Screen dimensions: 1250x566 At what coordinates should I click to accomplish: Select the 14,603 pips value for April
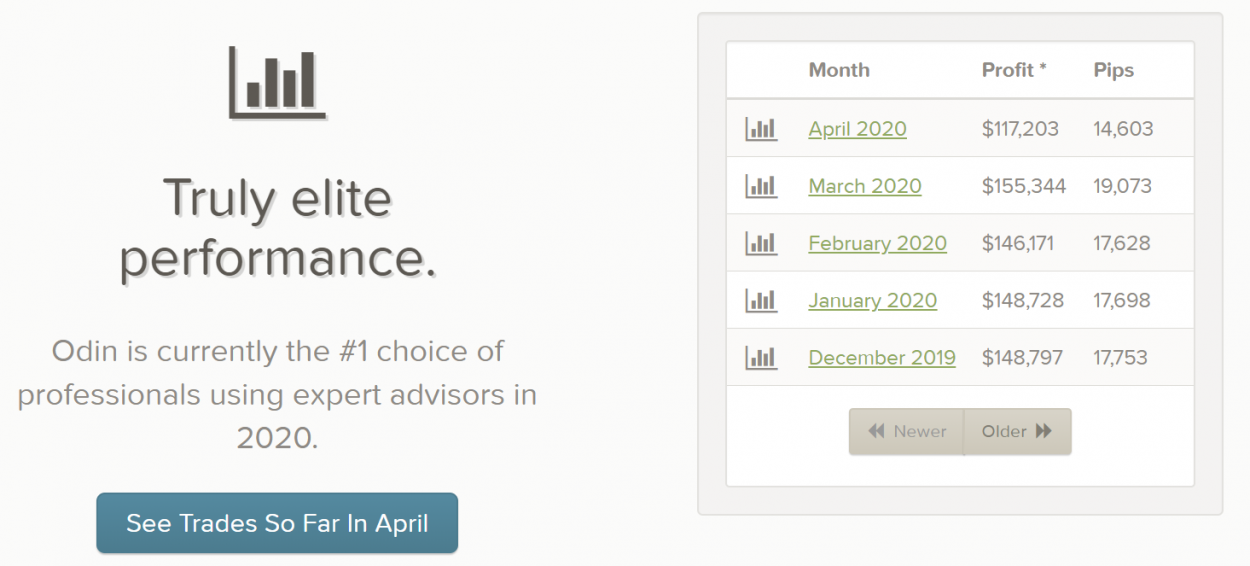click(1123, 129)
